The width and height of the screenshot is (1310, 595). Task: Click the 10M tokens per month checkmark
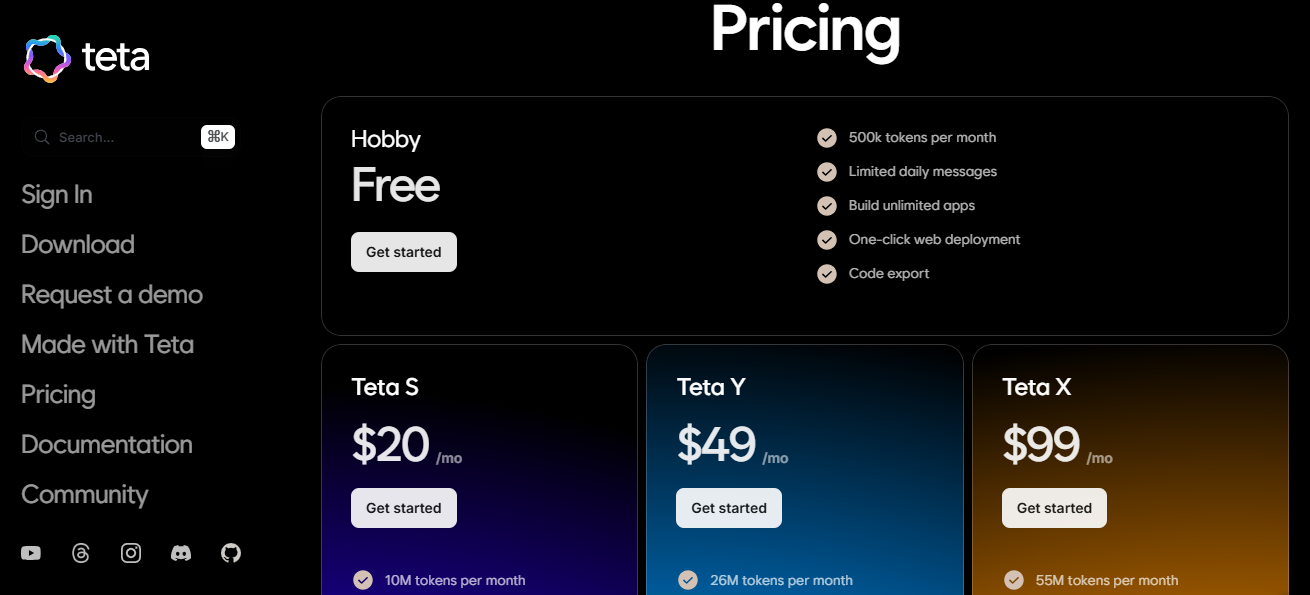click(x=363, y=580)
